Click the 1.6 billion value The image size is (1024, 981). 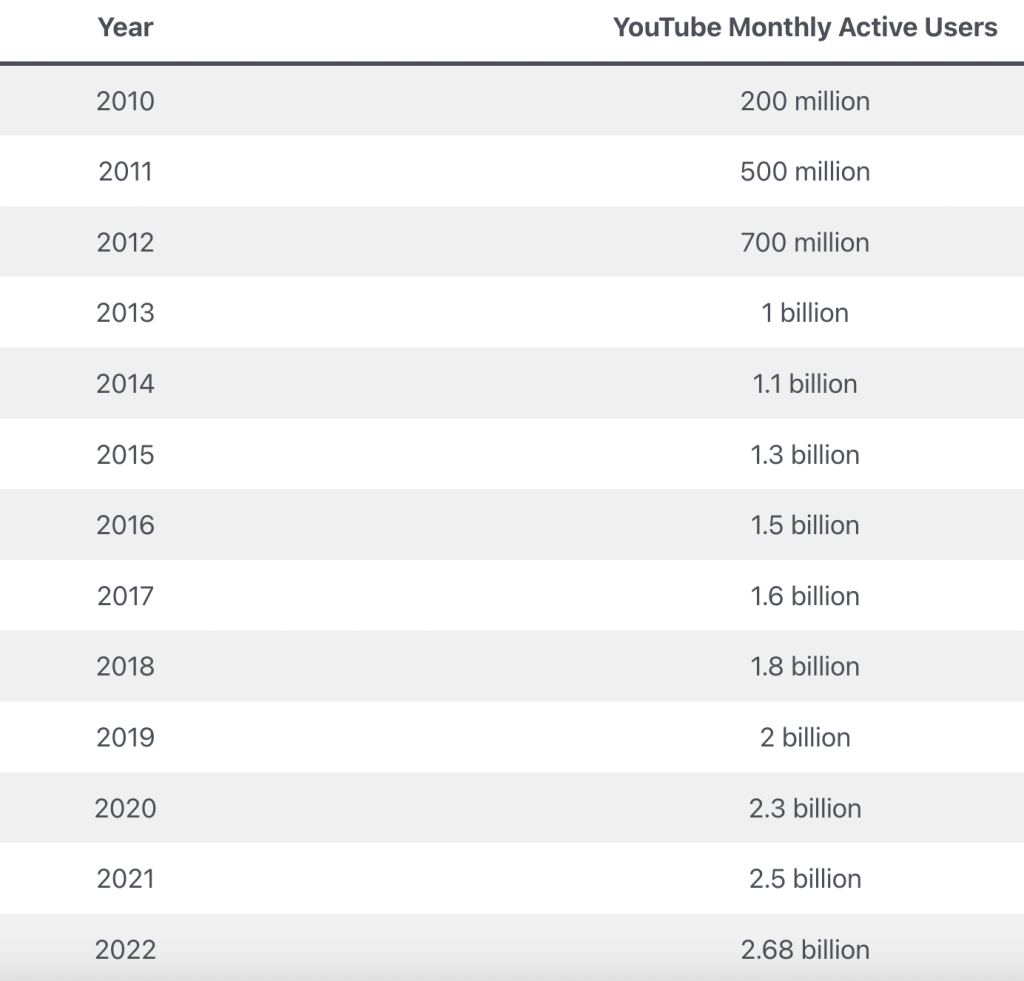pyautogui.click(x=805, y=596)
